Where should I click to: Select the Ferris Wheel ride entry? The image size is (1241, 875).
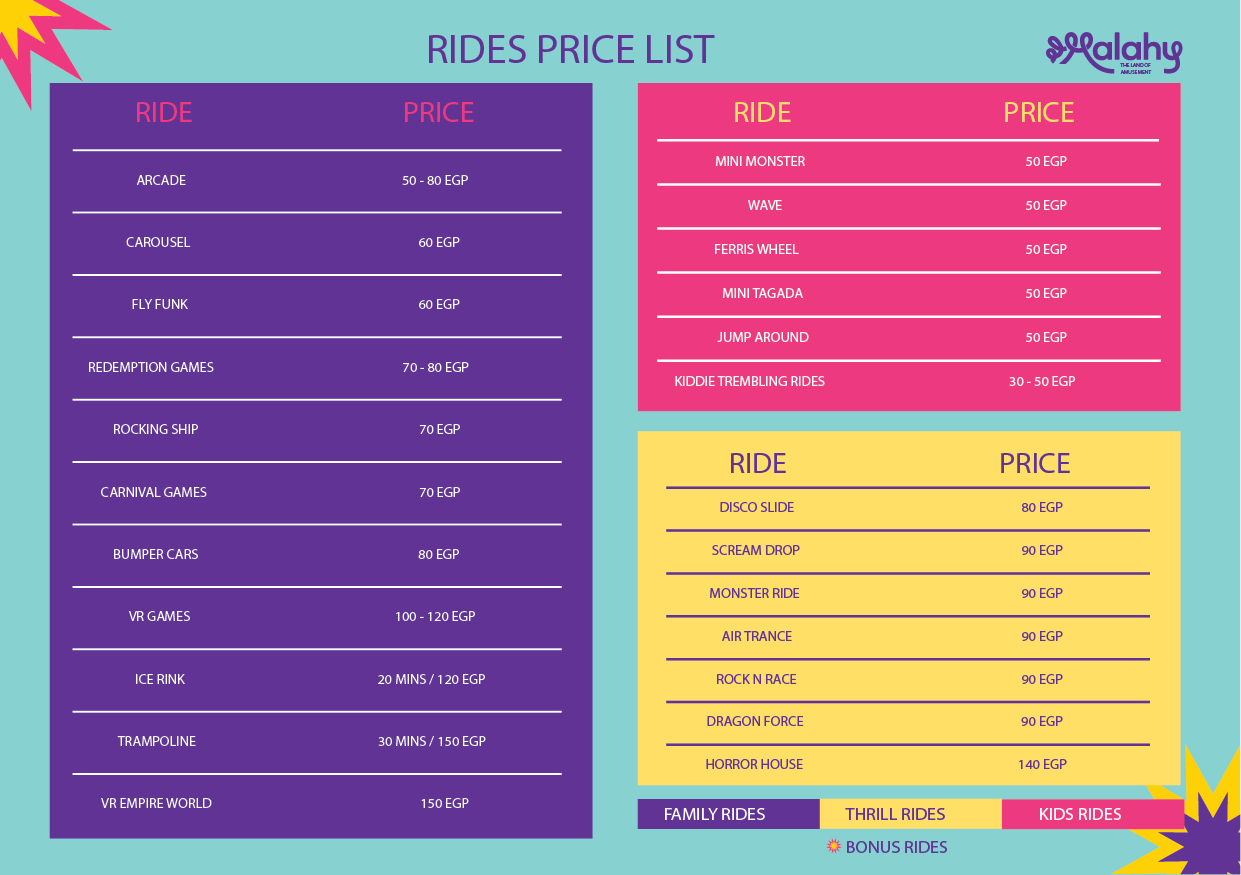[x=756, y=249]
